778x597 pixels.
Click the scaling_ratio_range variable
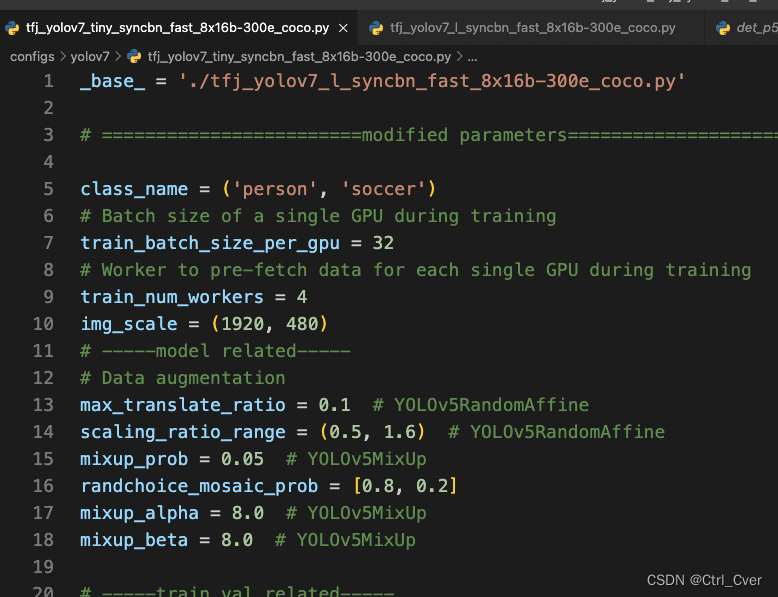pyautogui.click(x=183, y=432)
